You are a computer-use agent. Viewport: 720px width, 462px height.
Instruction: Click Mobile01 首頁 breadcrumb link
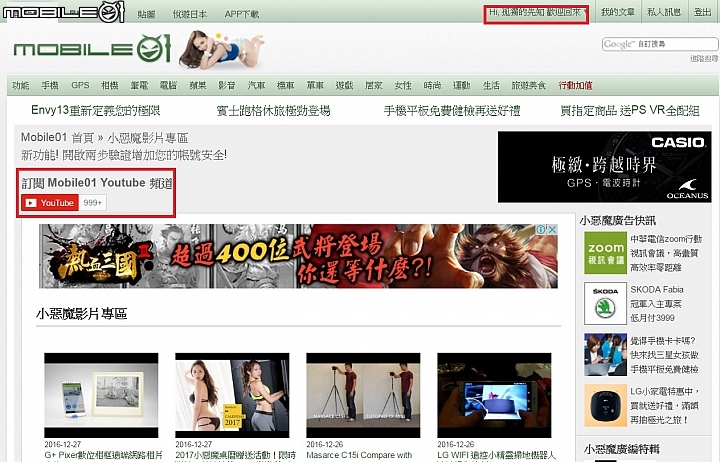[x=57, y=137]
